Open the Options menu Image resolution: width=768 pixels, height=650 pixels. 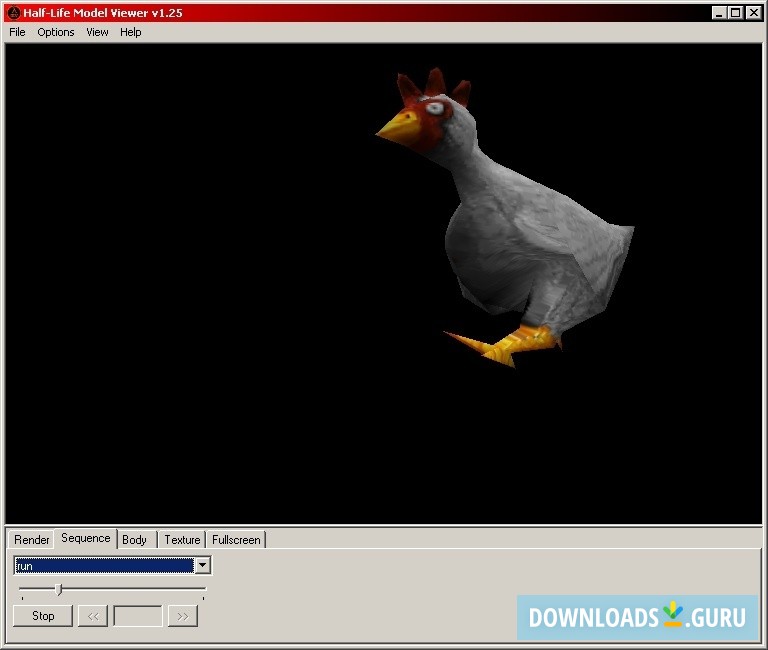(x=56, y=32)
